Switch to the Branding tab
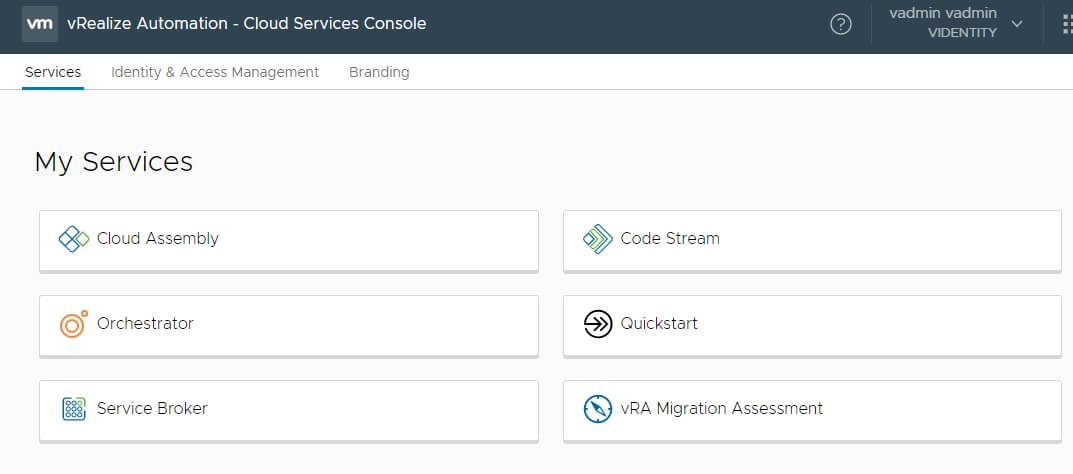Screen dimensions: 1073x474 click(x=379, y=72)
